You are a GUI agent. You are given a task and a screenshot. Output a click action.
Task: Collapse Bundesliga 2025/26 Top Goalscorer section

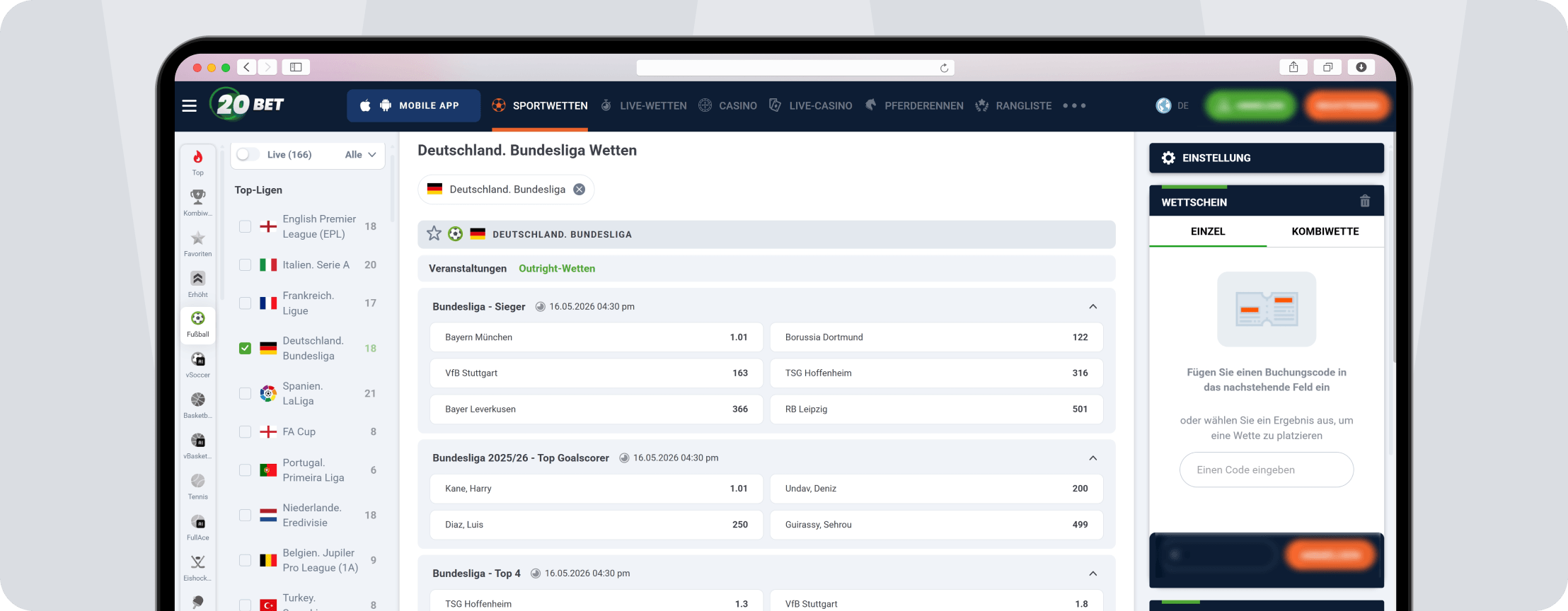pyautogui.click(x=1093, y=458)
